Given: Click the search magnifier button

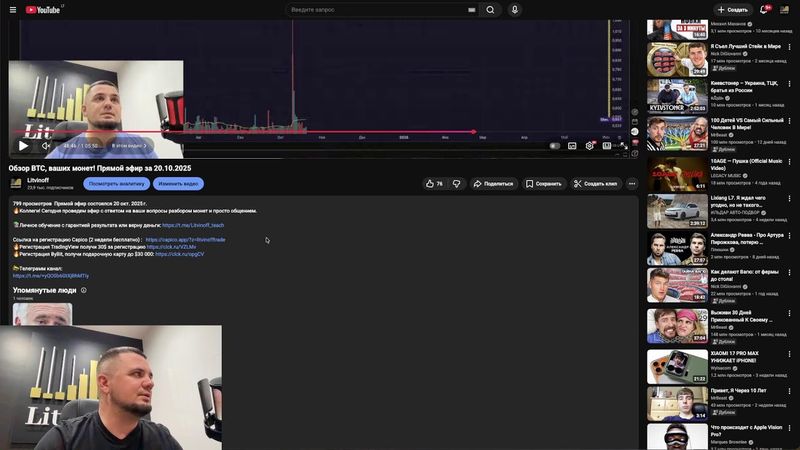Looking at the screenshot, I should tap(490, 9).
